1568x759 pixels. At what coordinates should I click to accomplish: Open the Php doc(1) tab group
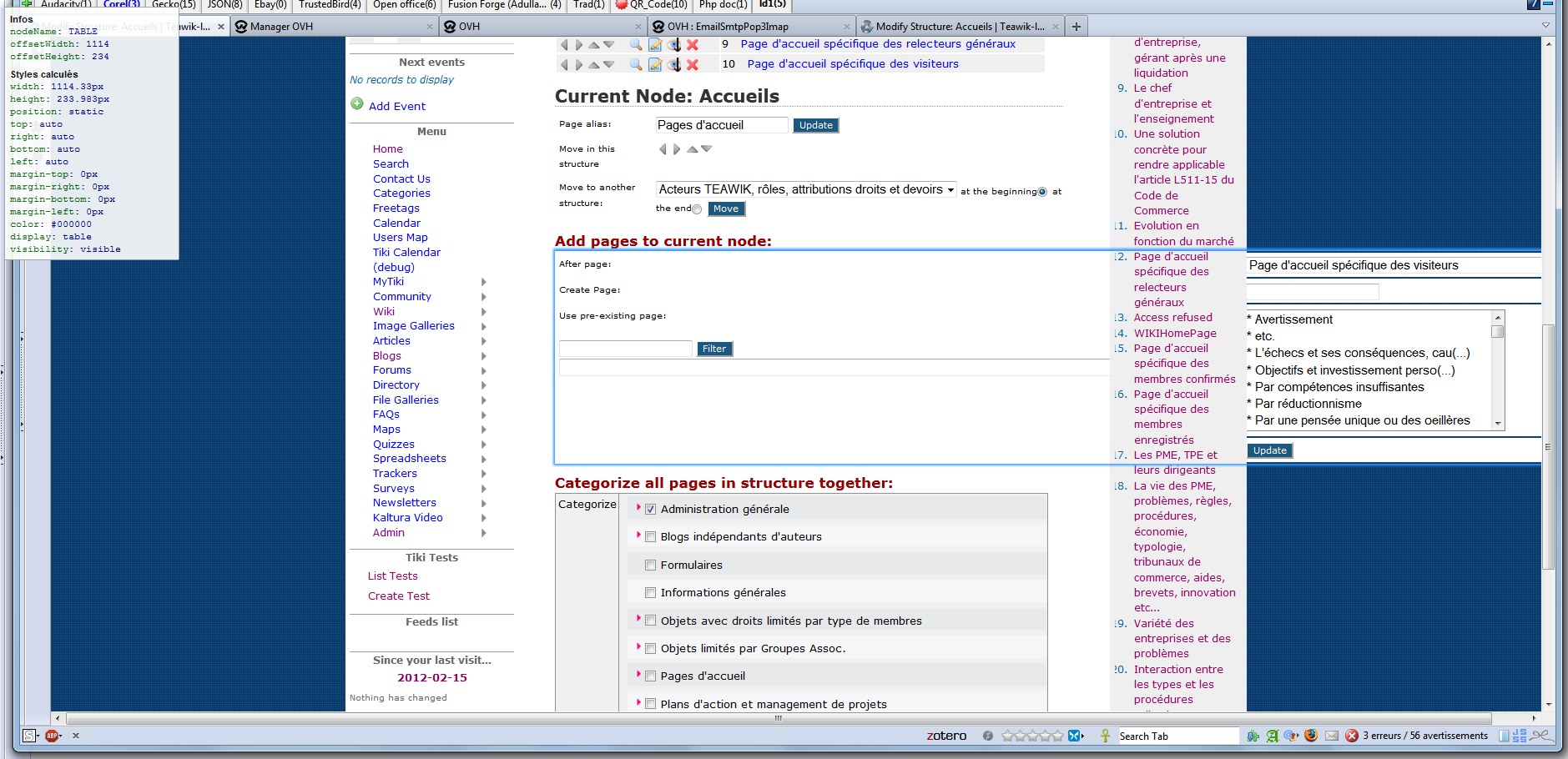coord(723,5)
